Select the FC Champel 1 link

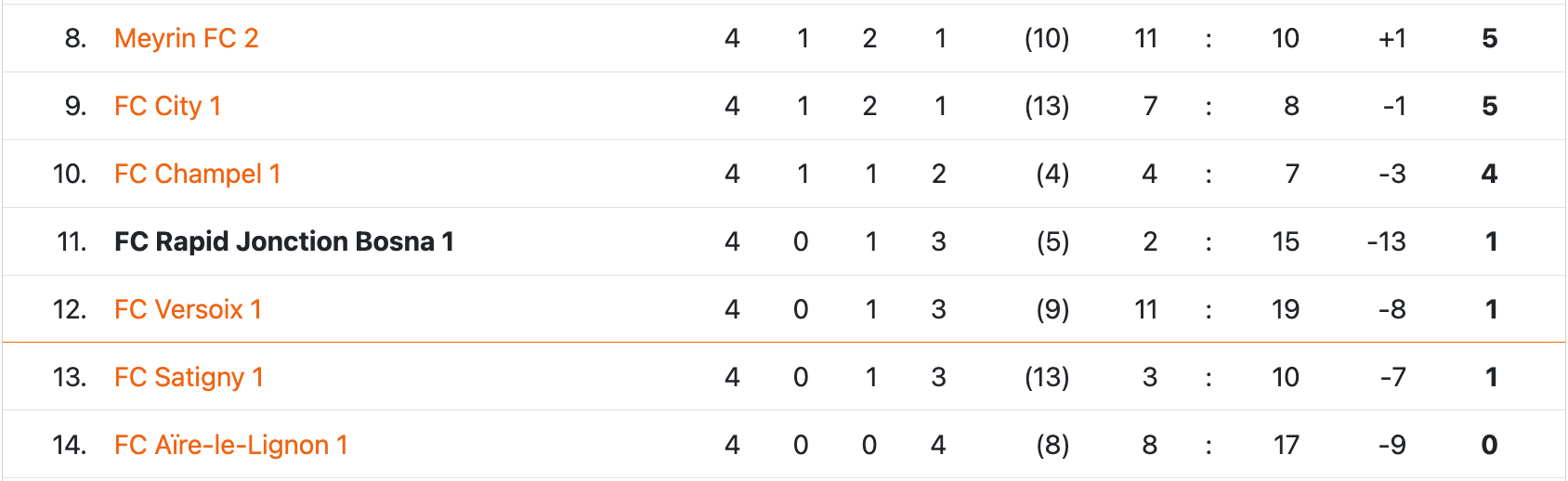click(197, 174)
